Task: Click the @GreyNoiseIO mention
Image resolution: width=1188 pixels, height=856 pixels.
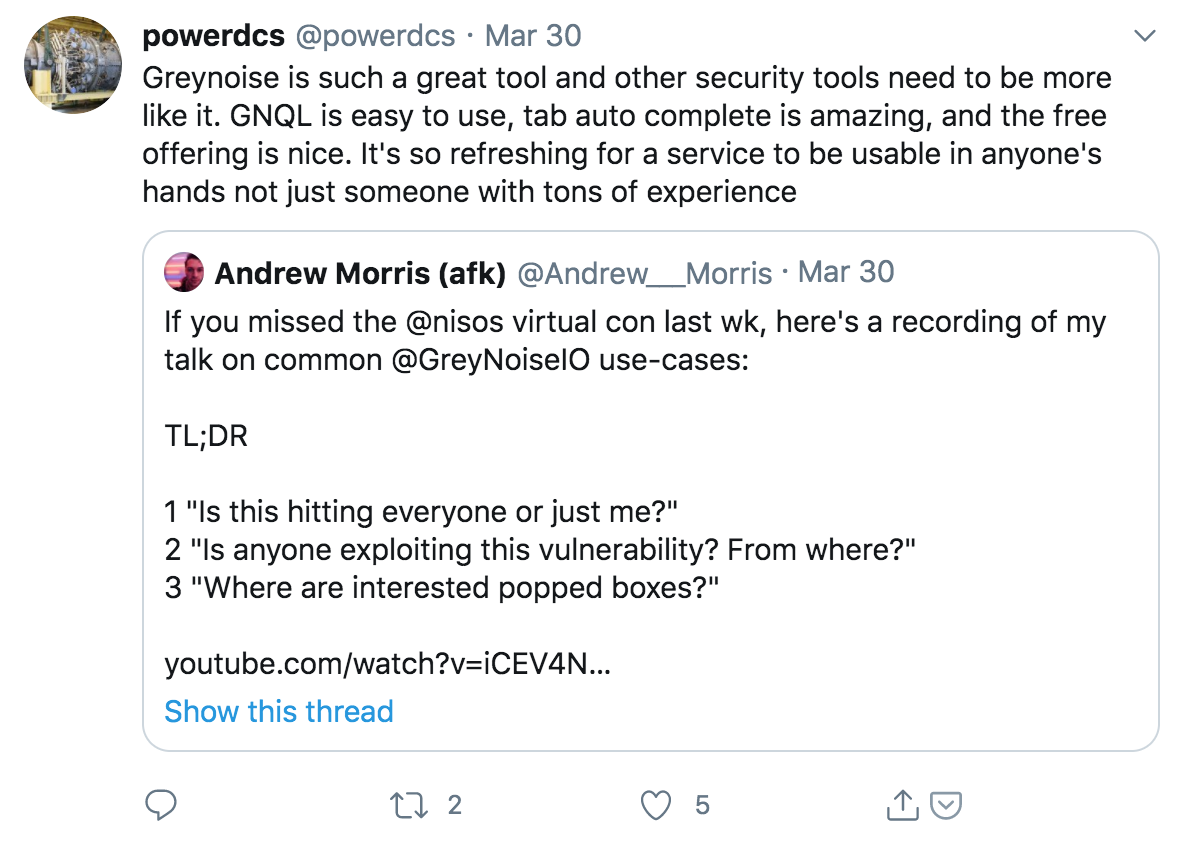Action: point(490,360)
